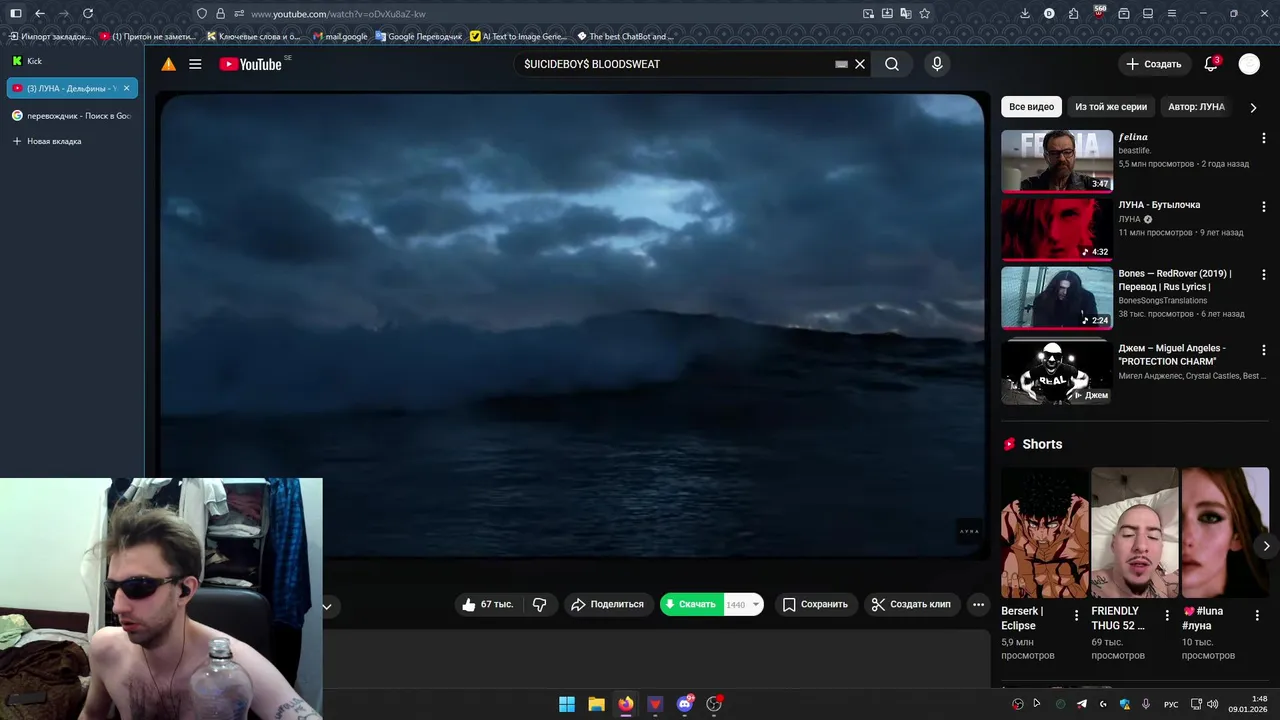This screenshot has width=1280, height=720.
Task: Show next filter chips with arrow
Action: click(x=1253, y=107)
